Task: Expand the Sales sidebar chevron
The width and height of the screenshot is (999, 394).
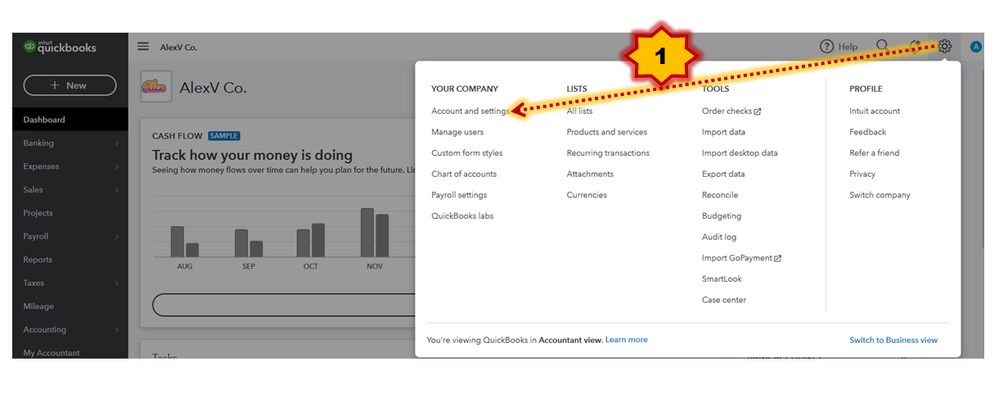Action: pyautogui.click(x=117, y=190)
